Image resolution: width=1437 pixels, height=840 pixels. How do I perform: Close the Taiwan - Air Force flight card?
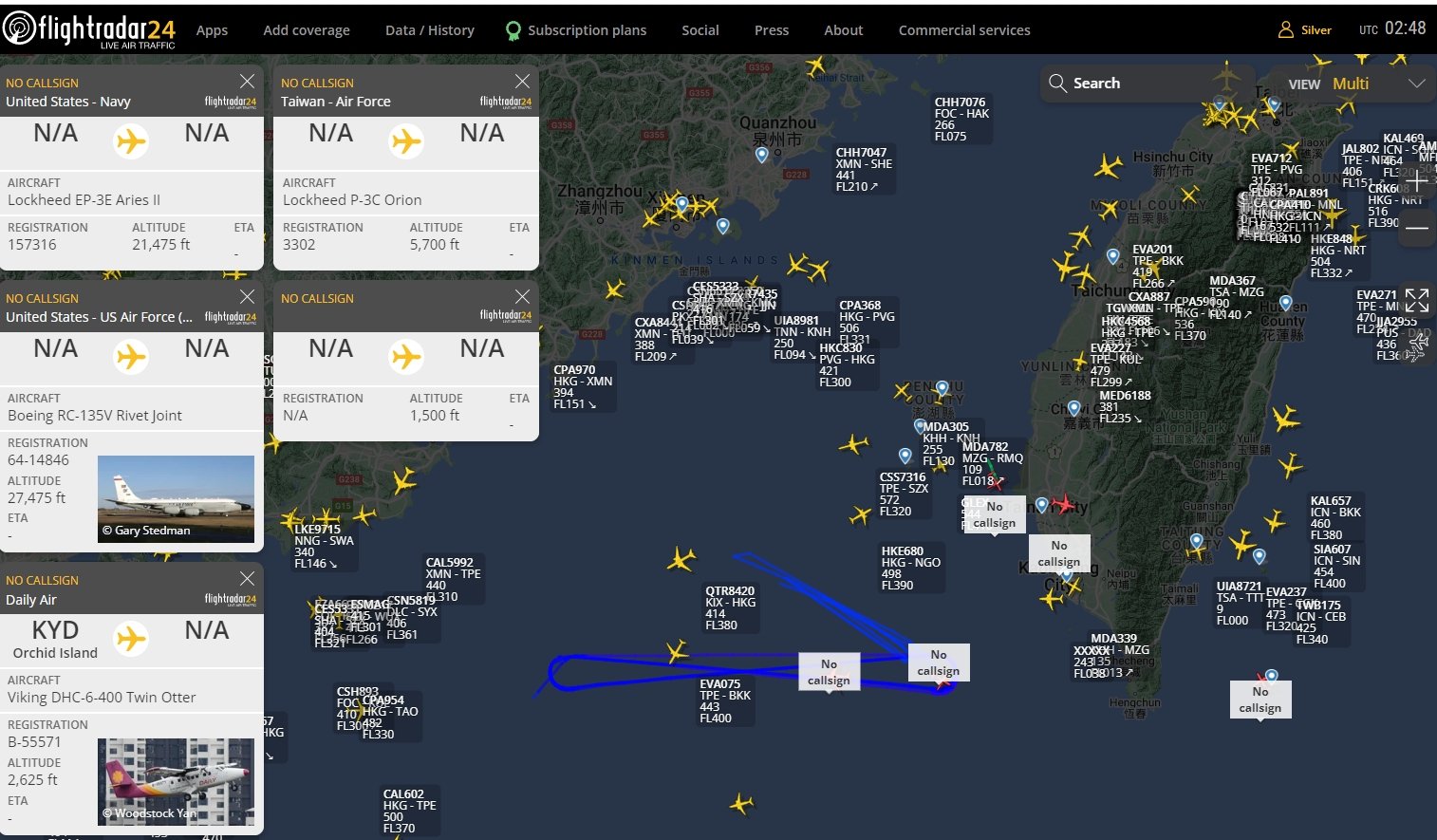(522, 81)
